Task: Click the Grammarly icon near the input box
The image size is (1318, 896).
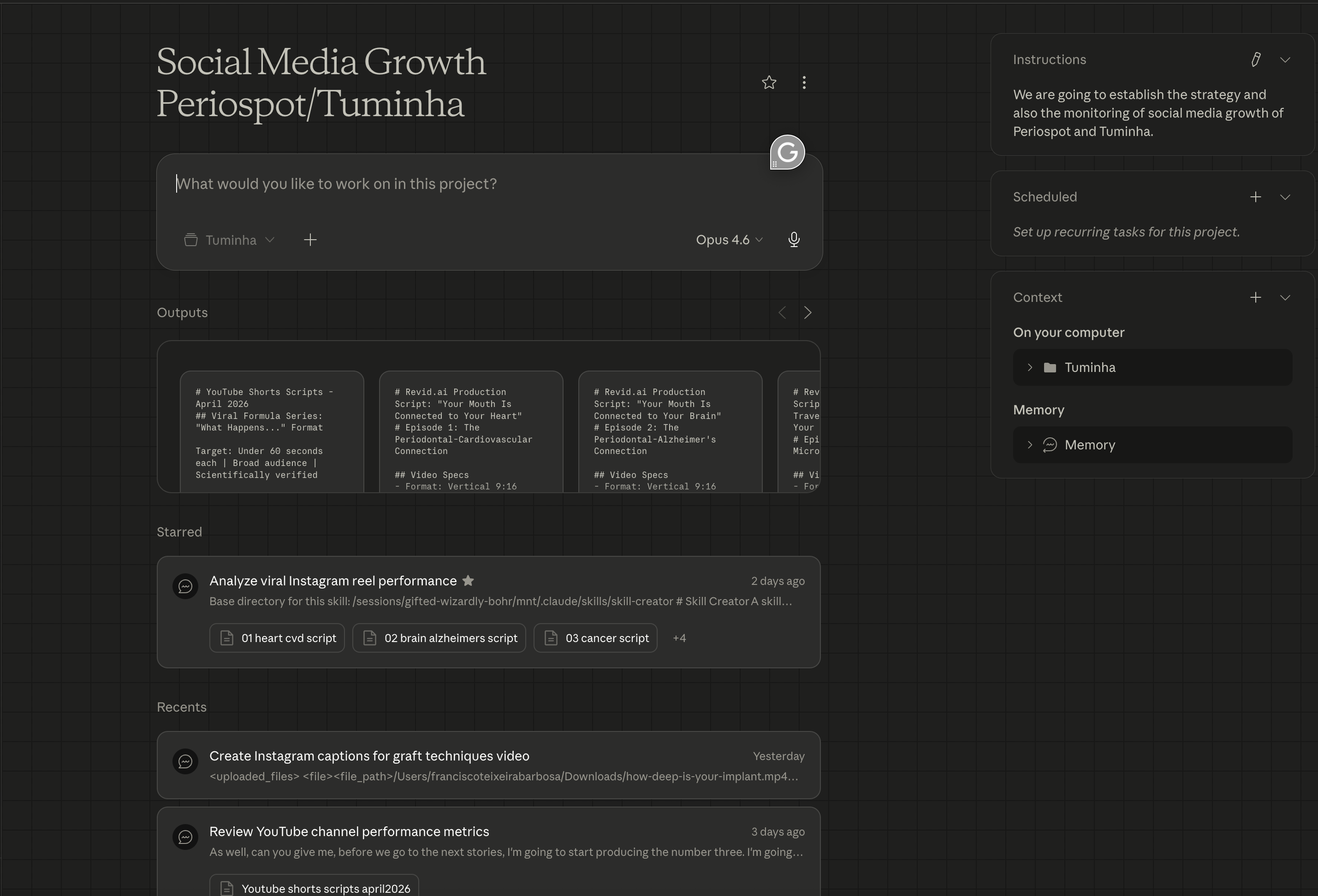Action: 787,152
